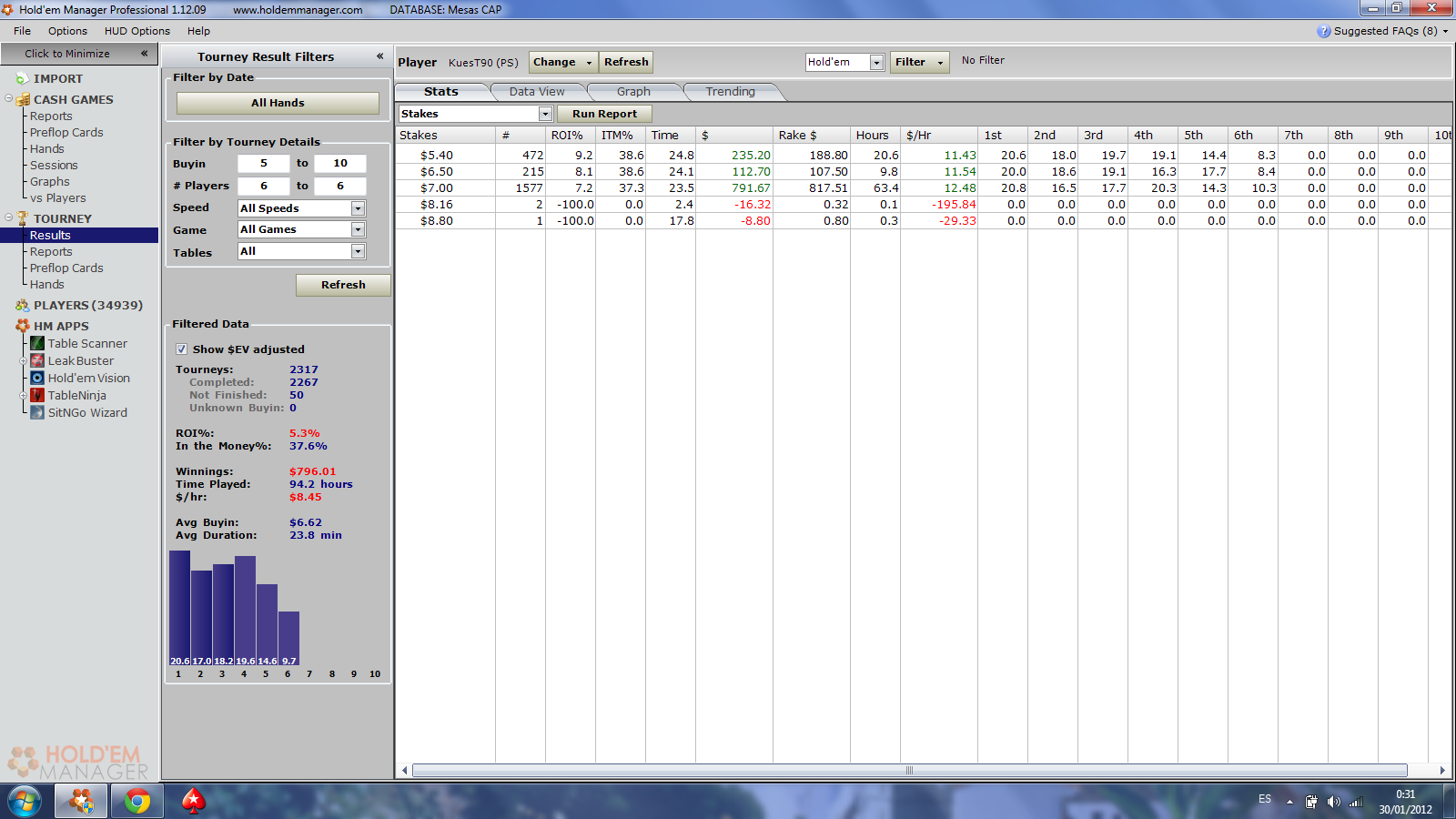Click the ROI% column header
This screenshot has width=1456, height=819.
coord(571,135)
